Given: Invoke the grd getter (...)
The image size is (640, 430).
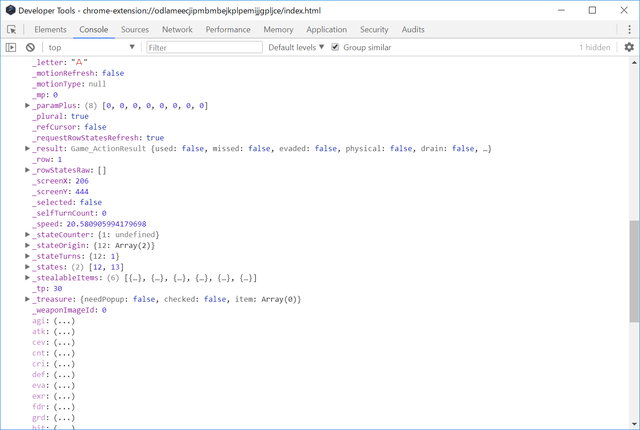Looking at the screenshot, I should pyautogui.click(x=64, y=418).
